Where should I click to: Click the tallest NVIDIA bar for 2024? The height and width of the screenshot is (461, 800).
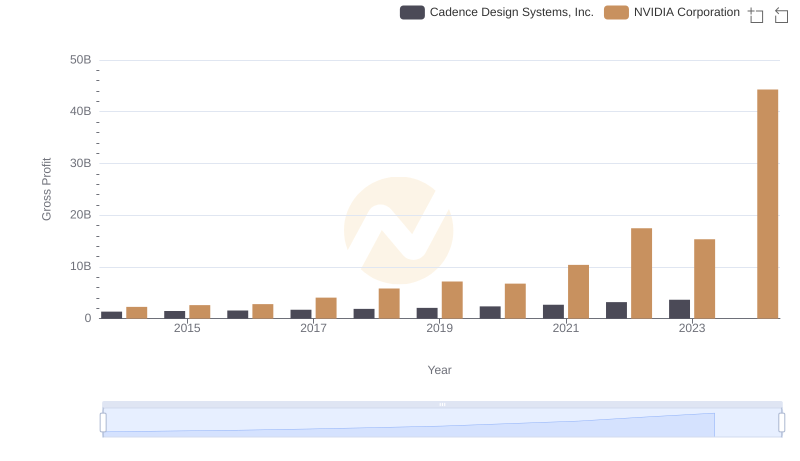tap(767, 204)
